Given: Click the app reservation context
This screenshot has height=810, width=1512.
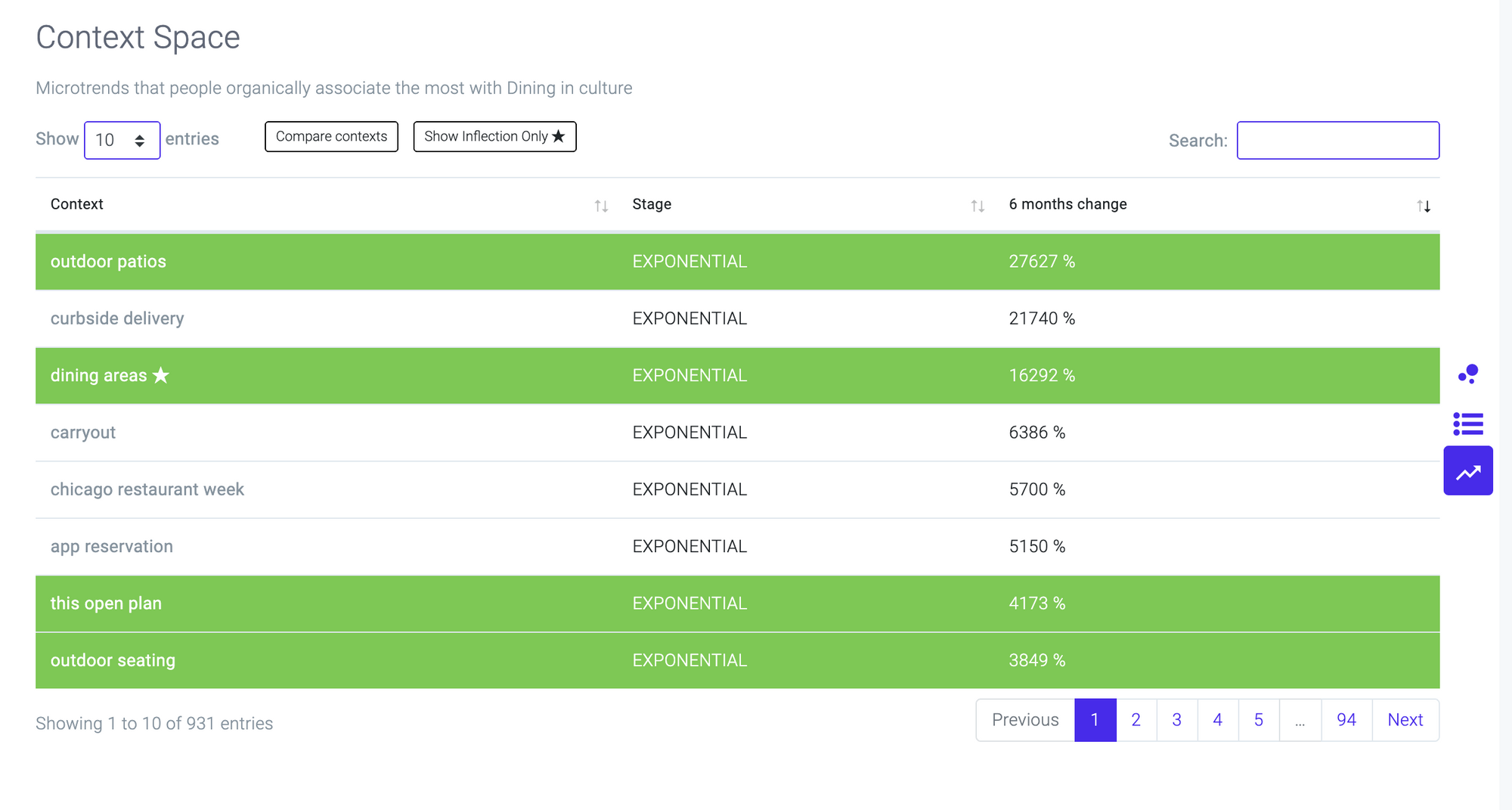Looking at the screenshot, I should point(112,546).
